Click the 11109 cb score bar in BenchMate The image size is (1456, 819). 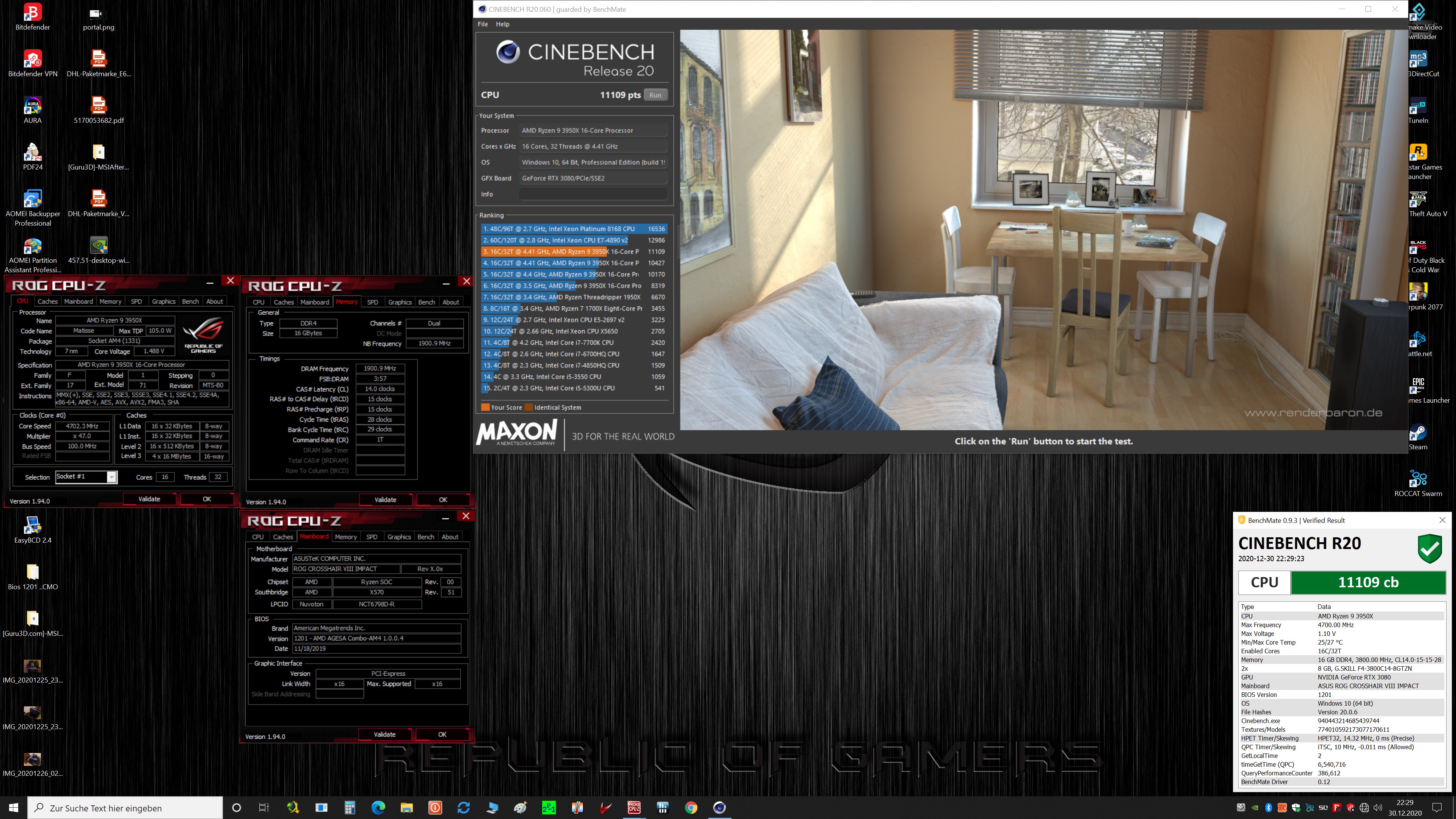pyautogui.click(x=1368, y=582)
